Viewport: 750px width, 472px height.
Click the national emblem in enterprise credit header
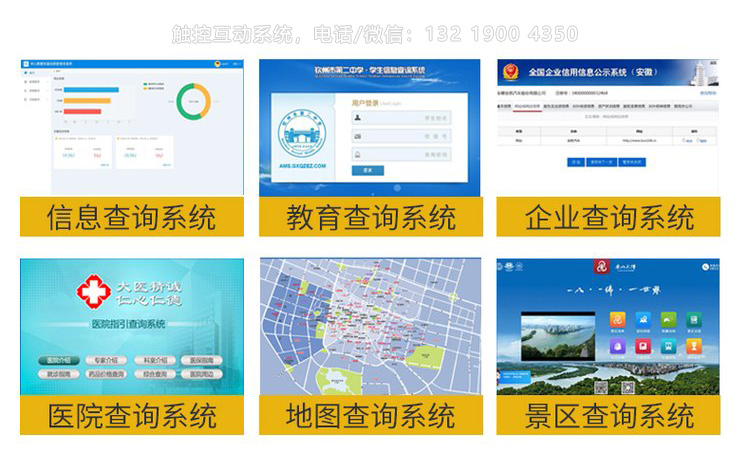512,74
